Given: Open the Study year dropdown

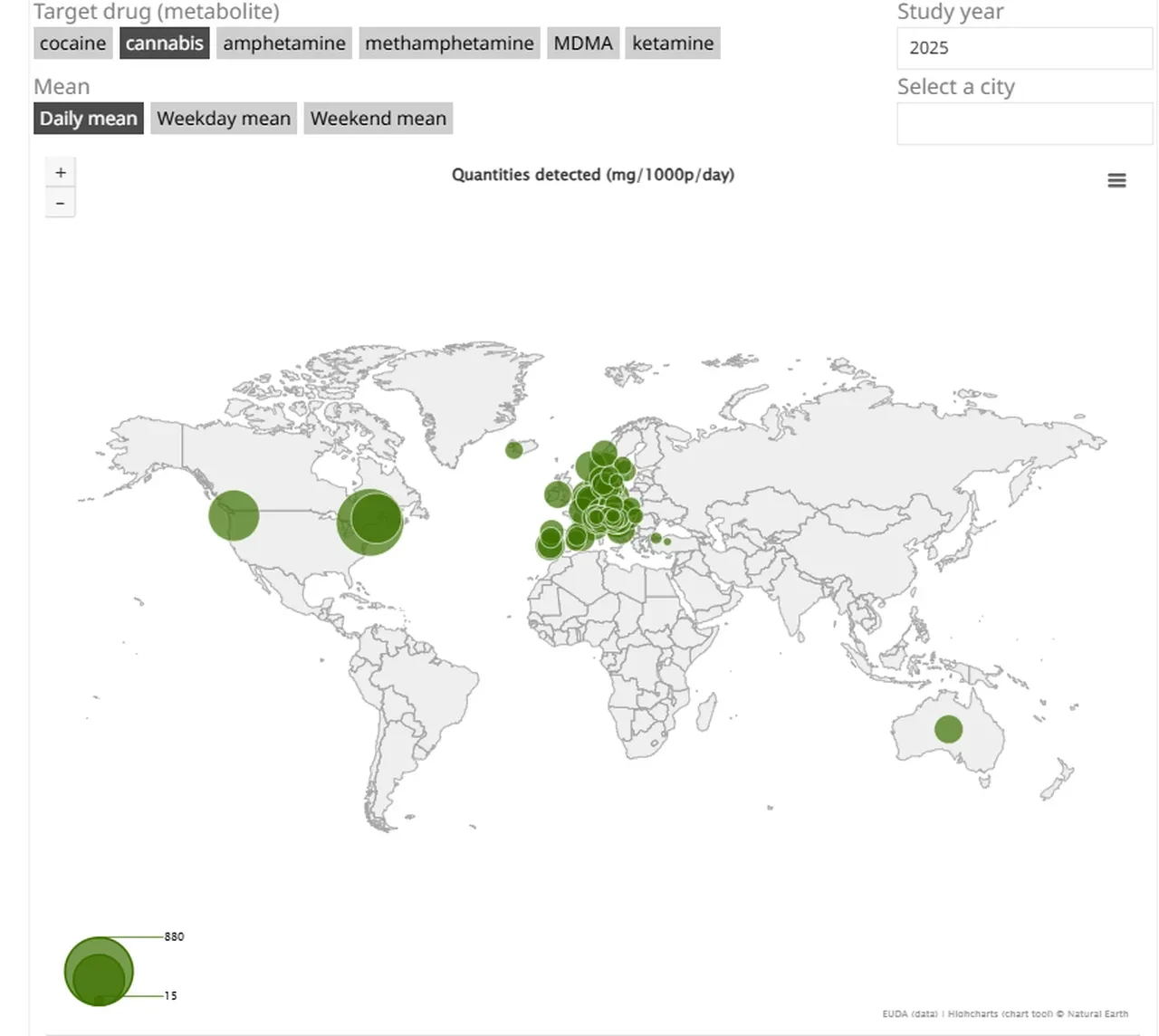Looking at the screenshot, I should coord(1024,48).
